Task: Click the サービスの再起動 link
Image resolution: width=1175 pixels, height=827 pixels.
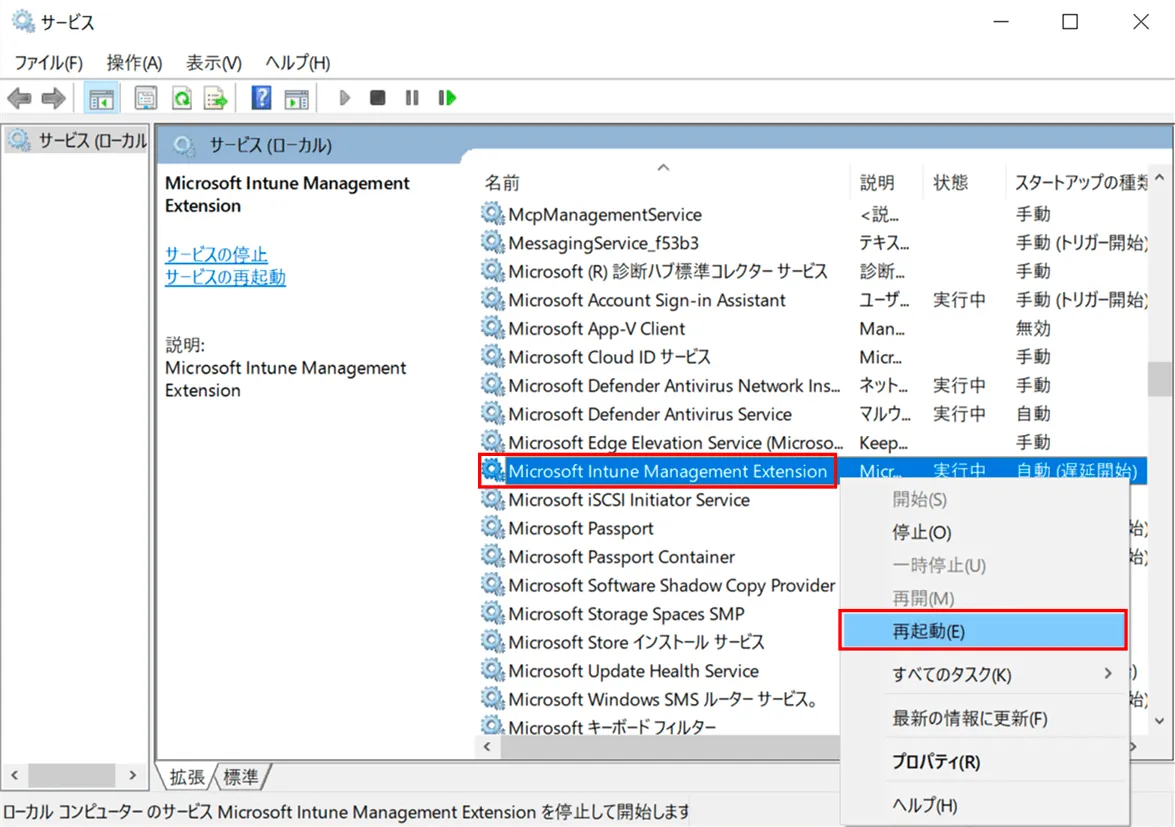Action: click(x=225, y=277)
